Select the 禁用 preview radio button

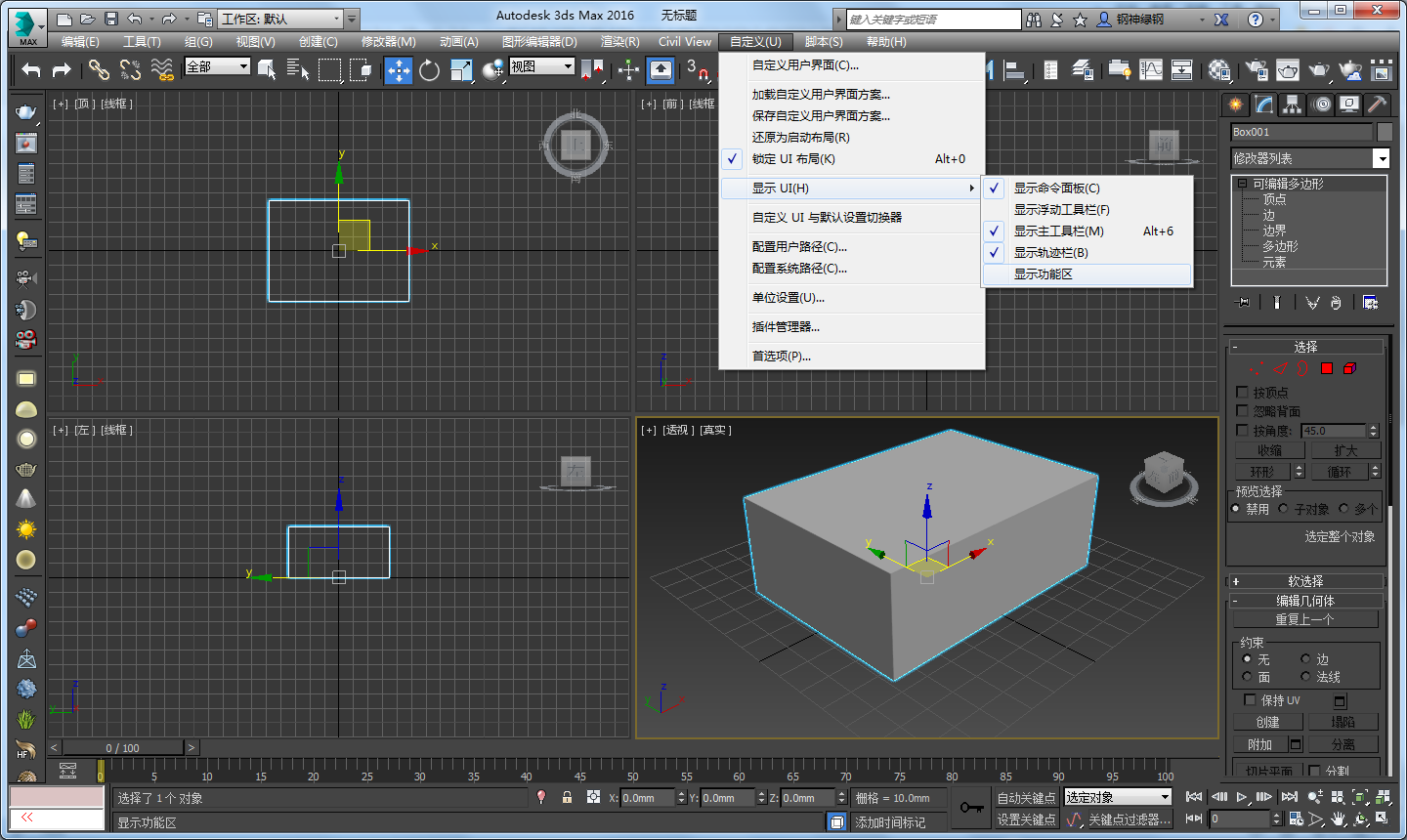1236,508
